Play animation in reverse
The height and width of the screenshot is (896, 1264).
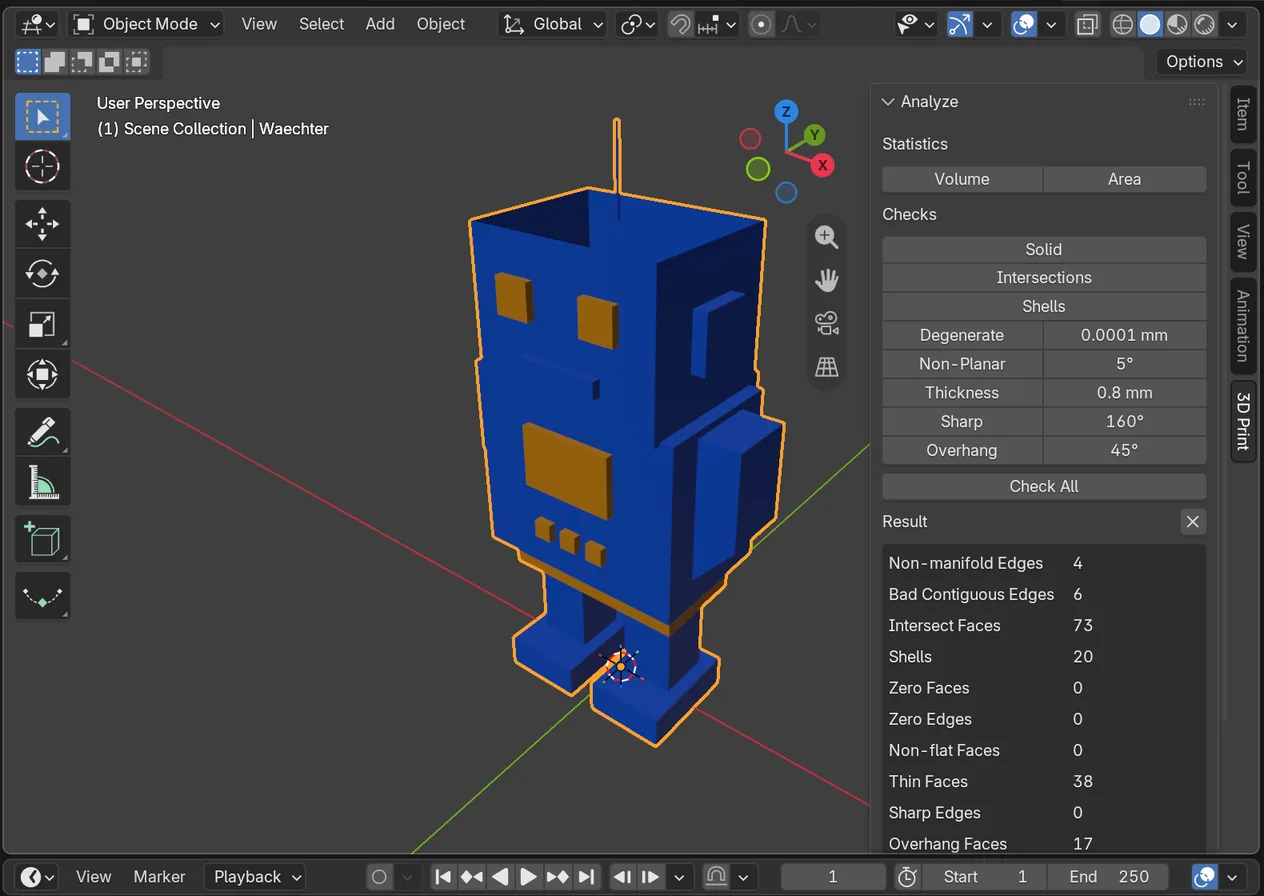coord(500,877)
